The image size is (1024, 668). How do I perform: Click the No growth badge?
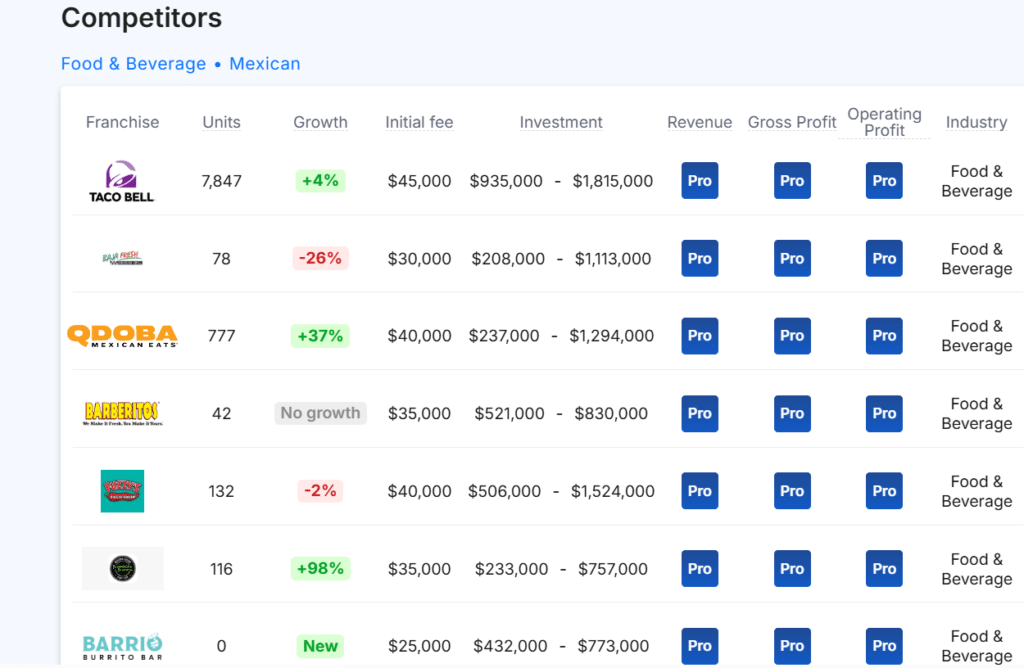point(320,413)
